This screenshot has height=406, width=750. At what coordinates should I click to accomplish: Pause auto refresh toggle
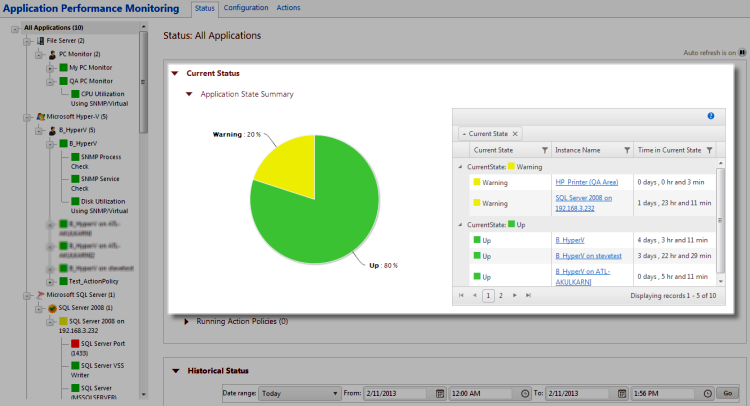742,52
